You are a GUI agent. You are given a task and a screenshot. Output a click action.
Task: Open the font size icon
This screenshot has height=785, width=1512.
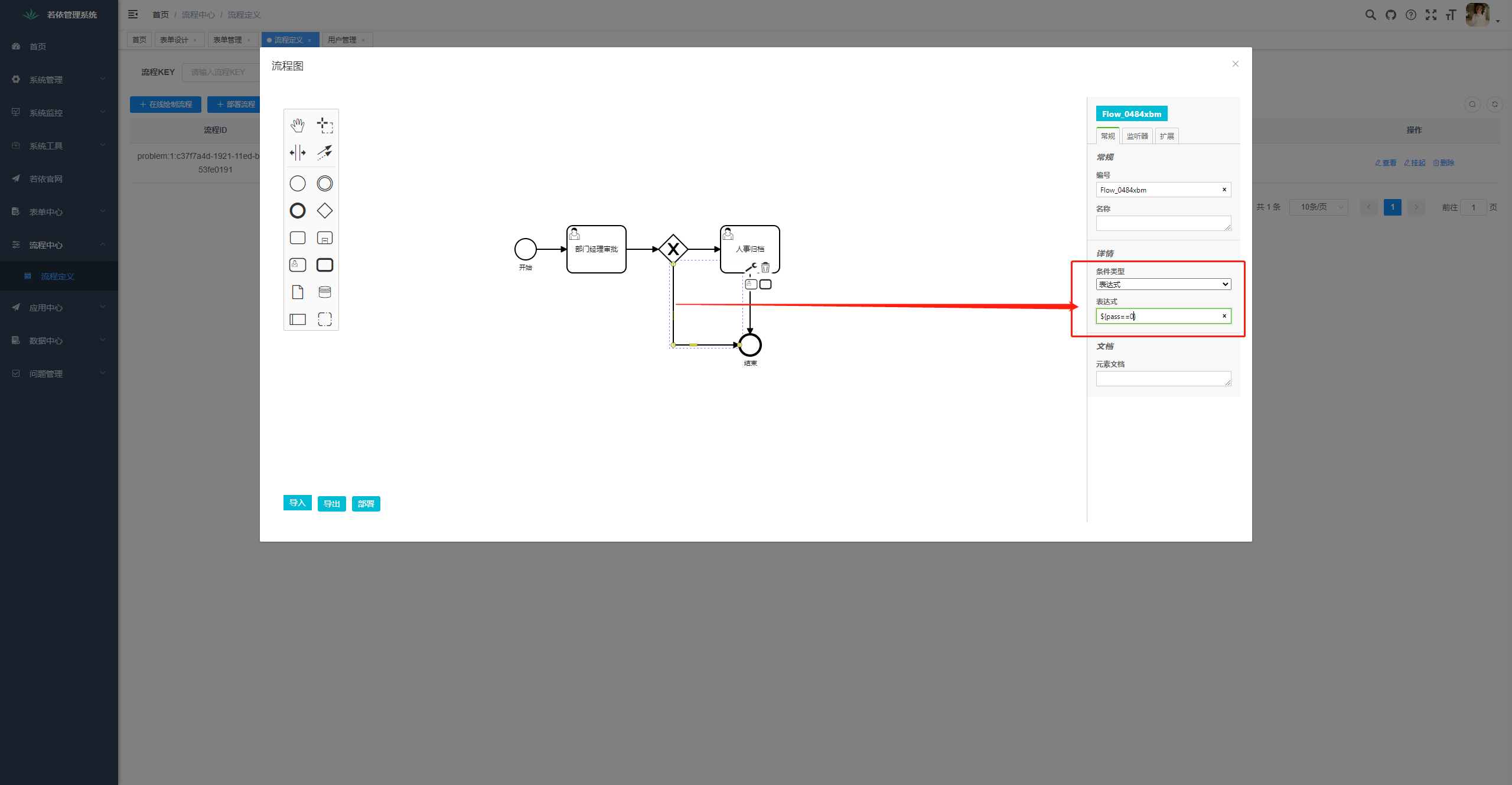[x=1451, y=15]
